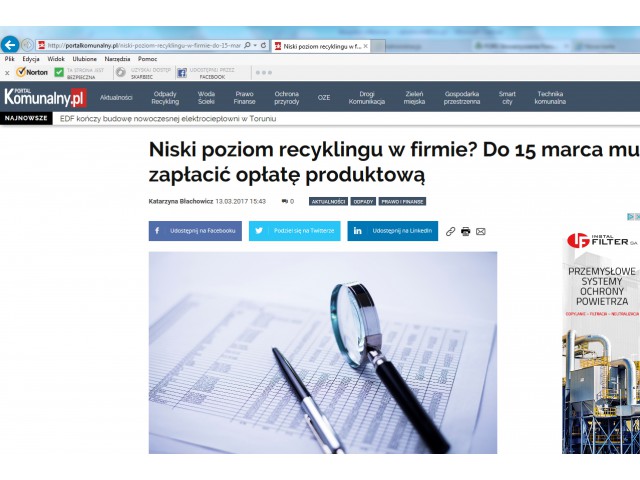Select Odpady Recykling navigation item
The image size is (640, 480).
165,98
